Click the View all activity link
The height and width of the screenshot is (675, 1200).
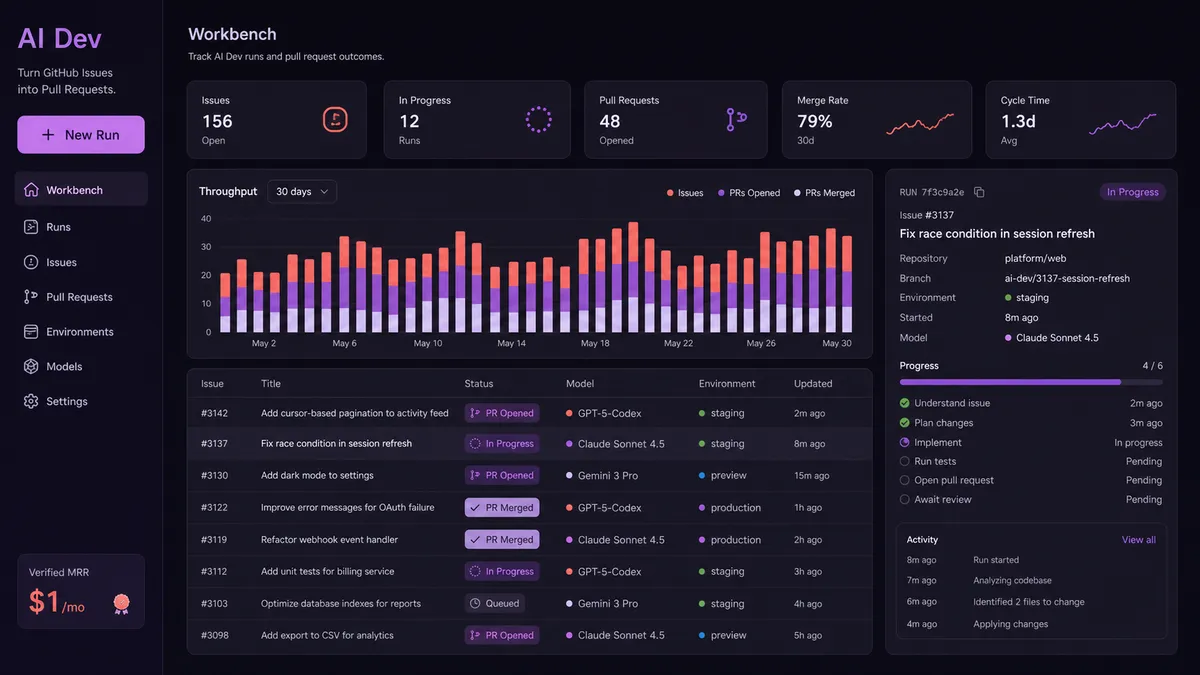[x=1139, y=540]
